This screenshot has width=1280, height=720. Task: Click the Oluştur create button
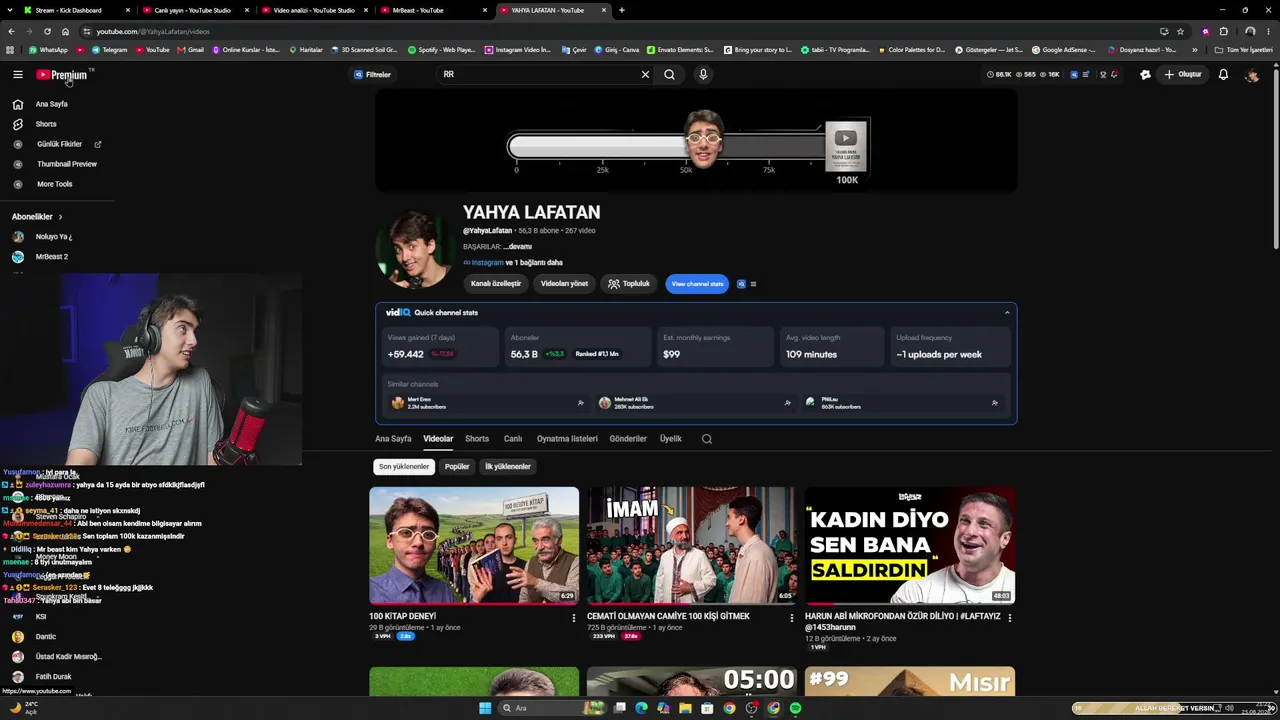1182,75
